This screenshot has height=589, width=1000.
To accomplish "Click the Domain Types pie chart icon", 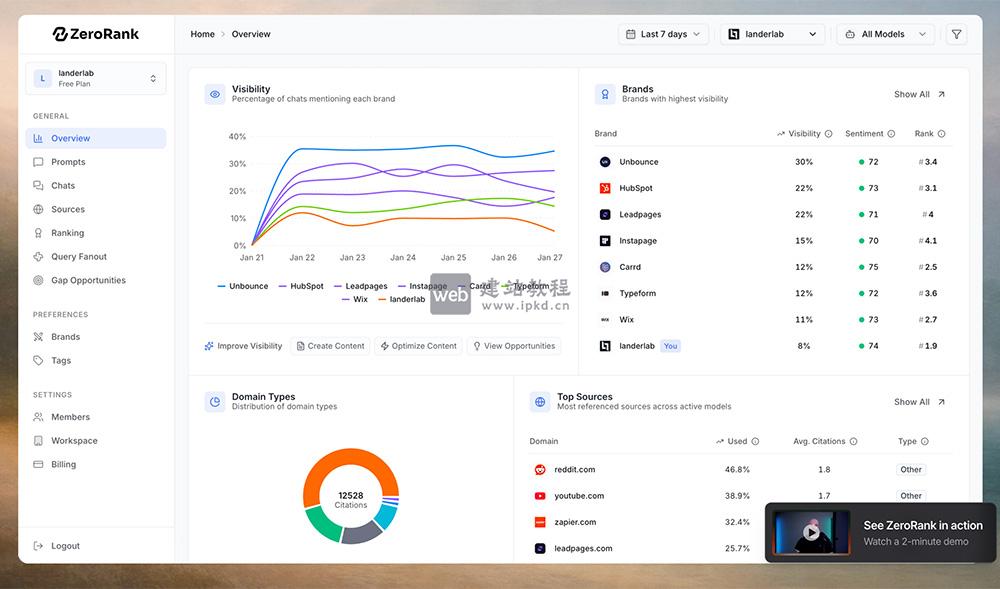I will click(x=214, y=402).
